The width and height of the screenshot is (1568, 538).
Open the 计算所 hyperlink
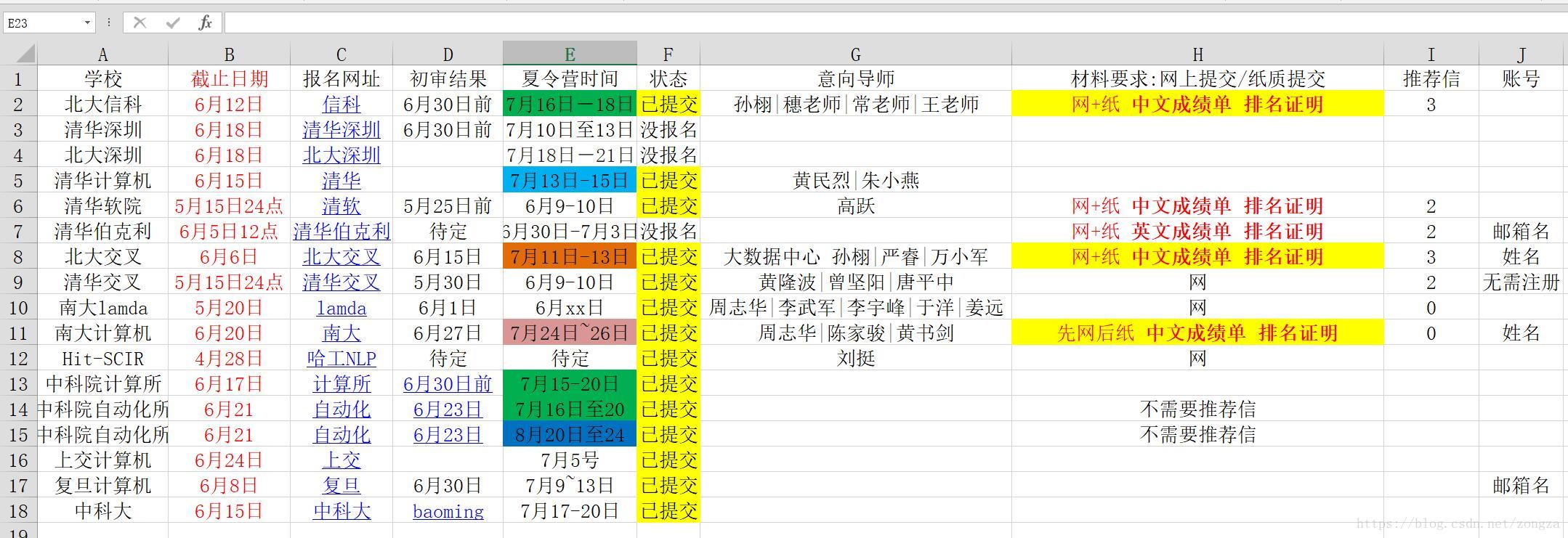(x=341, y=384)
